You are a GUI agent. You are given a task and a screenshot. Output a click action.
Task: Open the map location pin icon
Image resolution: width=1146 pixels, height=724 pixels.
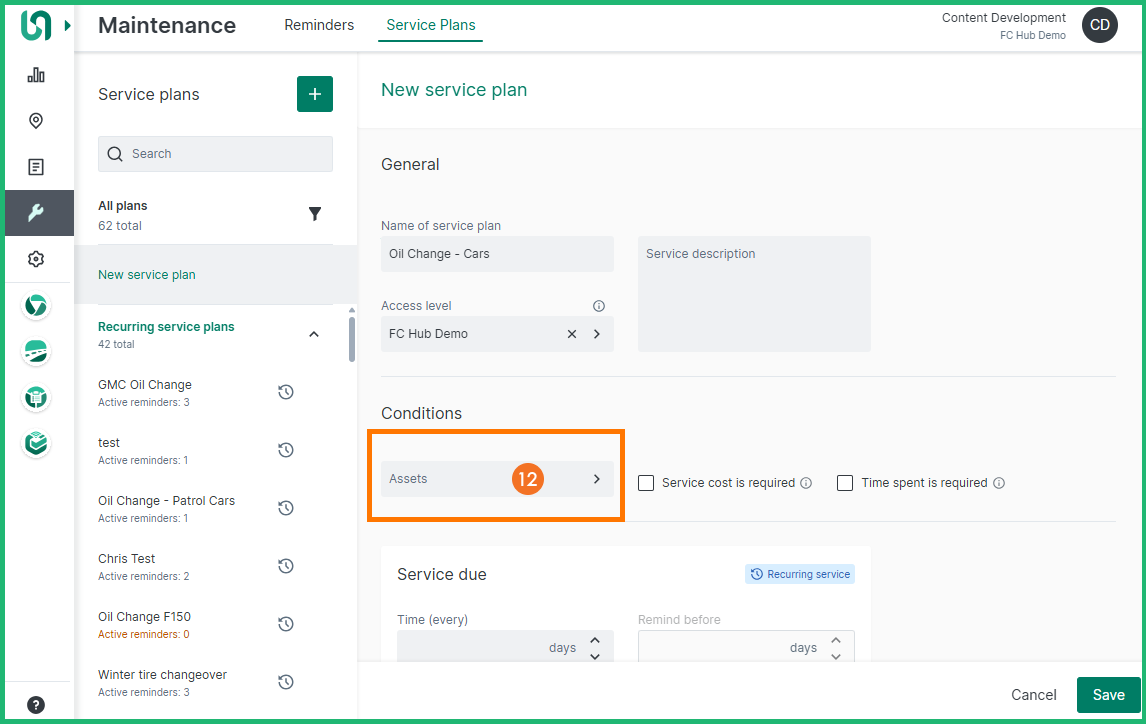pyautogui.click(x=36, y=121)
